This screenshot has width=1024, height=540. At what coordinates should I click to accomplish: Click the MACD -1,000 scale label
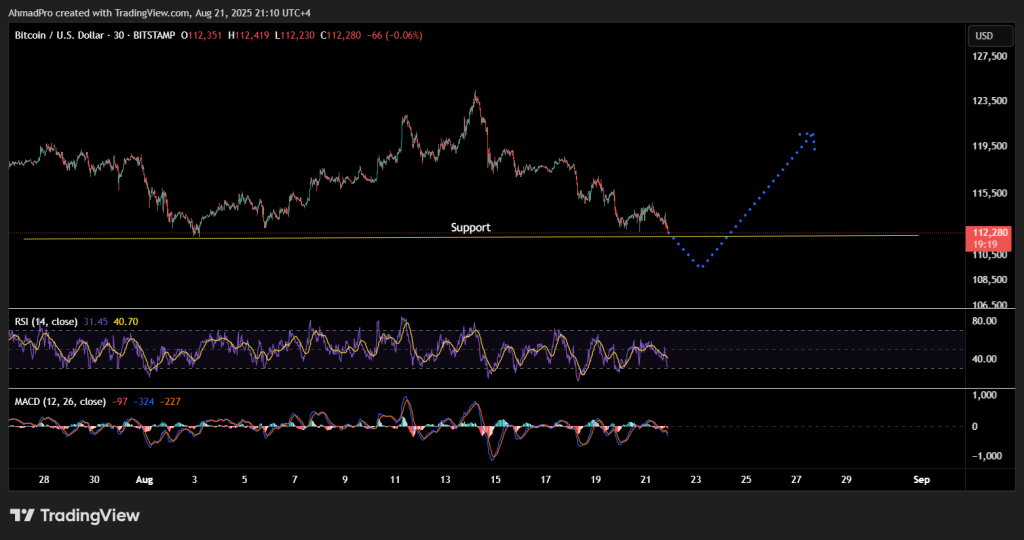point(985,455)
